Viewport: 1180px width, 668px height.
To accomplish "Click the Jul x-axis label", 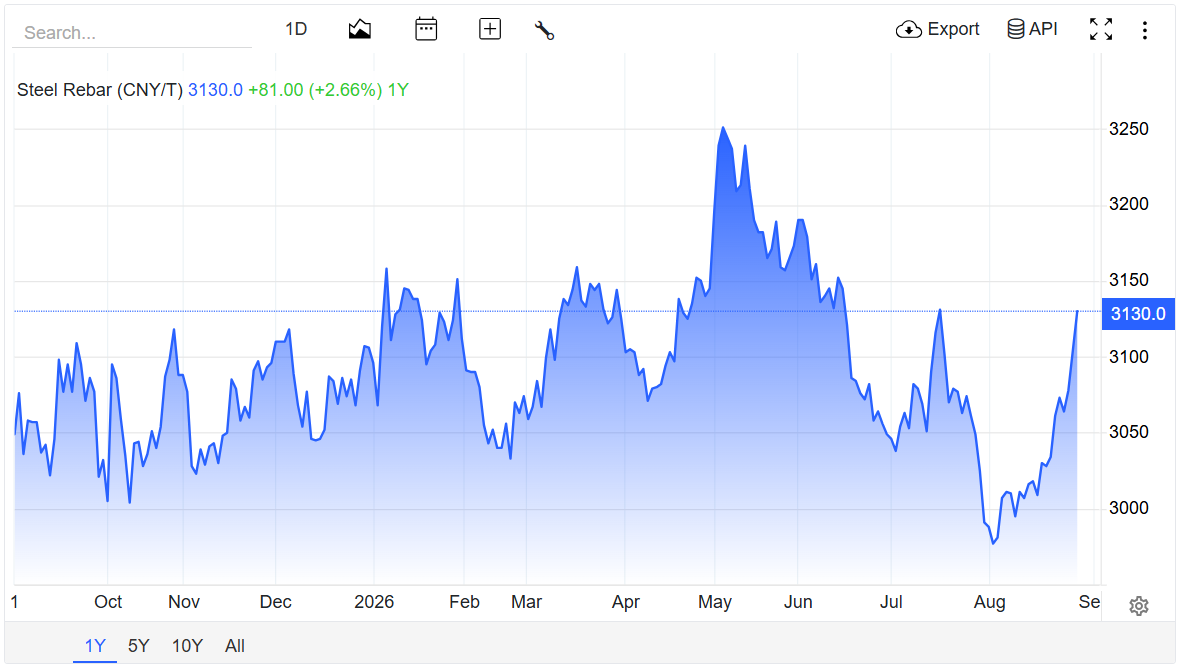I will coord(891,602).
